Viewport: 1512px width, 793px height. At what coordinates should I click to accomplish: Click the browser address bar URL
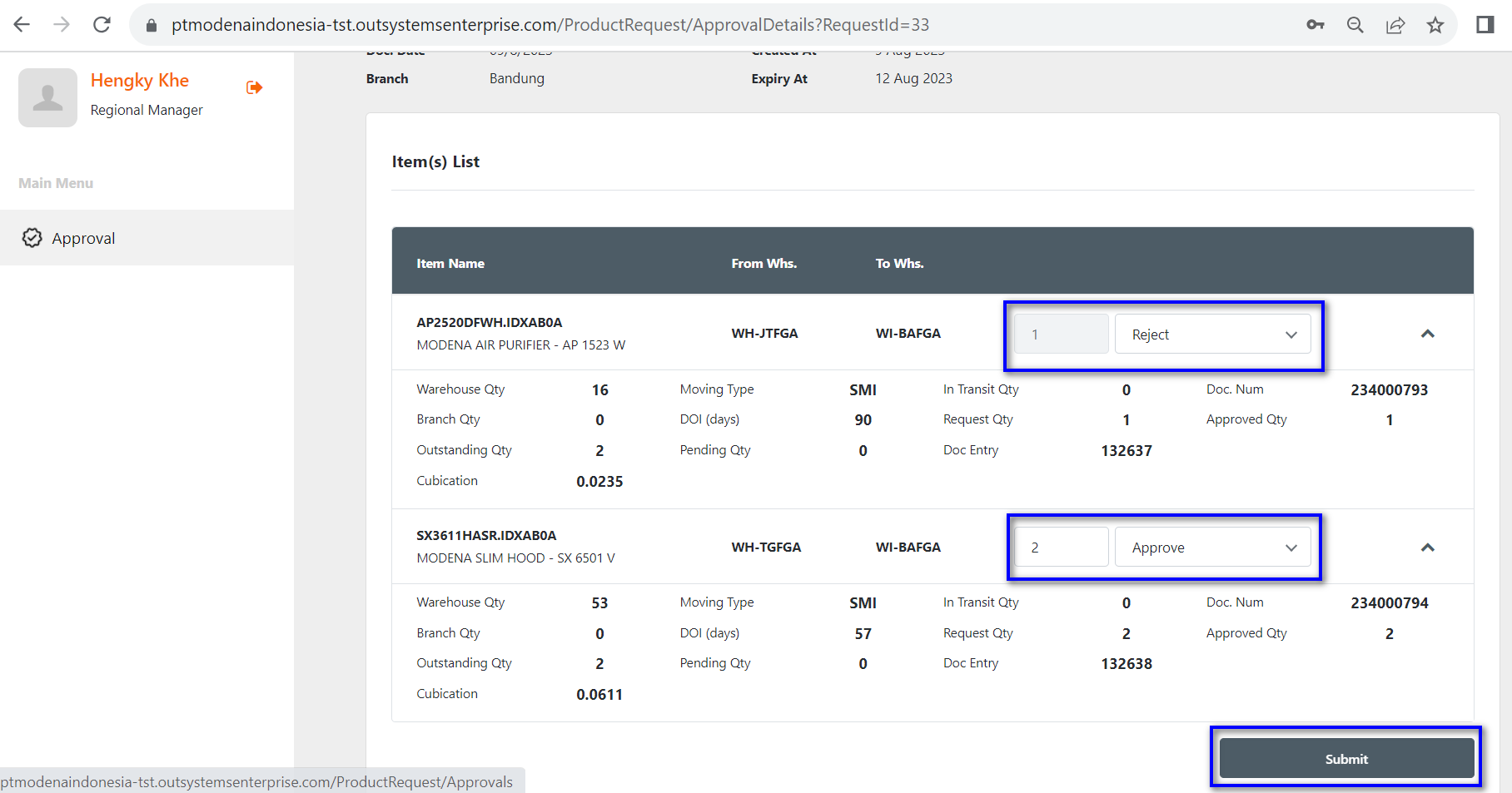(x=550, y=25)
